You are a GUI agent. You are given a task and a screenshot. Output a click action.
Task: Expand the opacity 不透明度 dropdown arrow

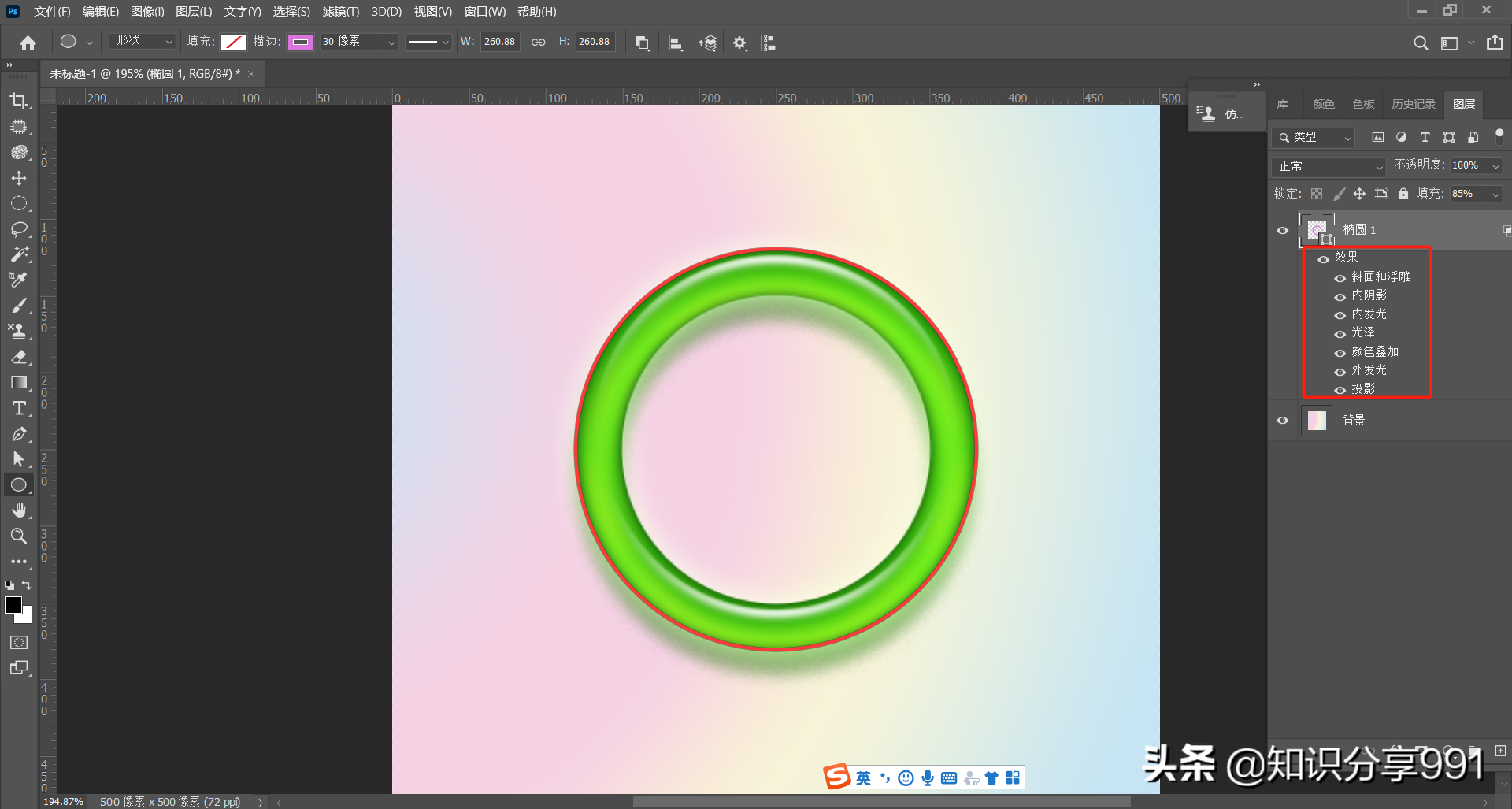tap(1495, 166)
